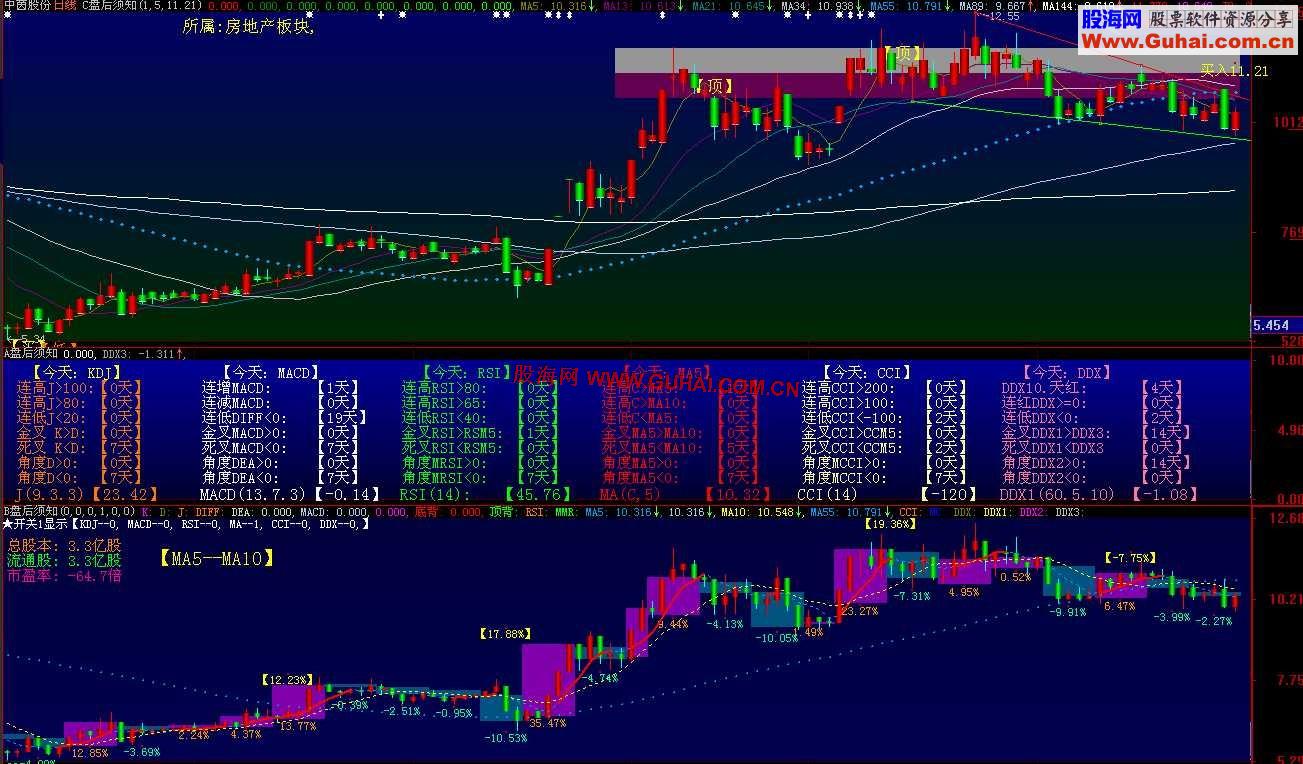Click the 【今天: RSI】 column header
Screen dimensions: 1303x764
466,372
